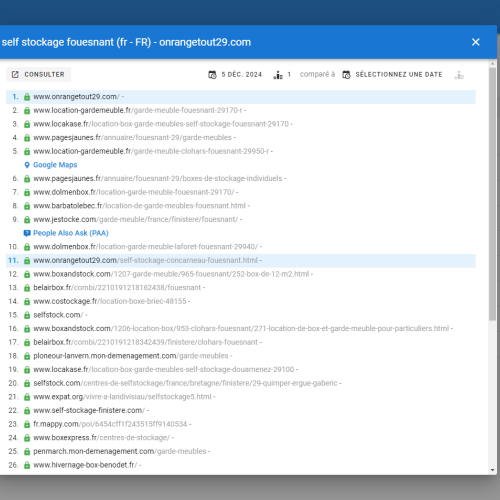Open result 2 garde-meuble-fouesnant-29170-r link
The image size is (500, 500).
[138, 110]
